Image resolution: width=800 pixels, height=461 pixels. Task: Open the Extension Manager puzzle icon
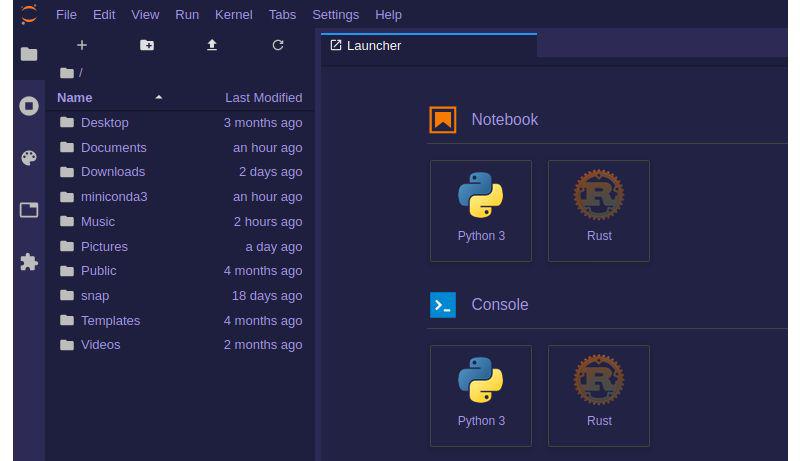(29, 262)
